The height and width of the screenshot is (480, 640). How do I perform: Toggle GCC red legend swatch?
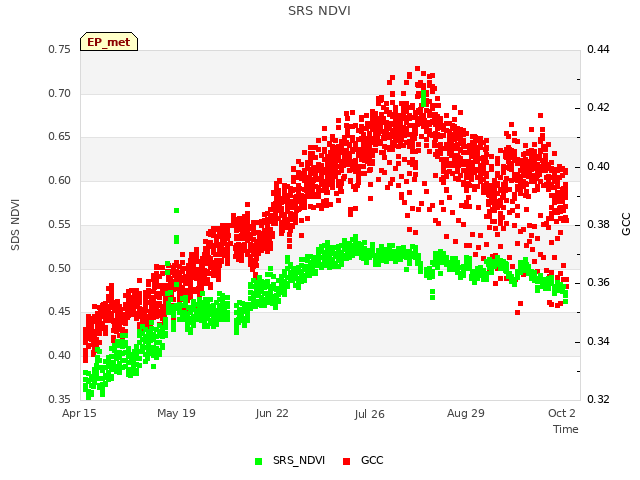[347, 461]
